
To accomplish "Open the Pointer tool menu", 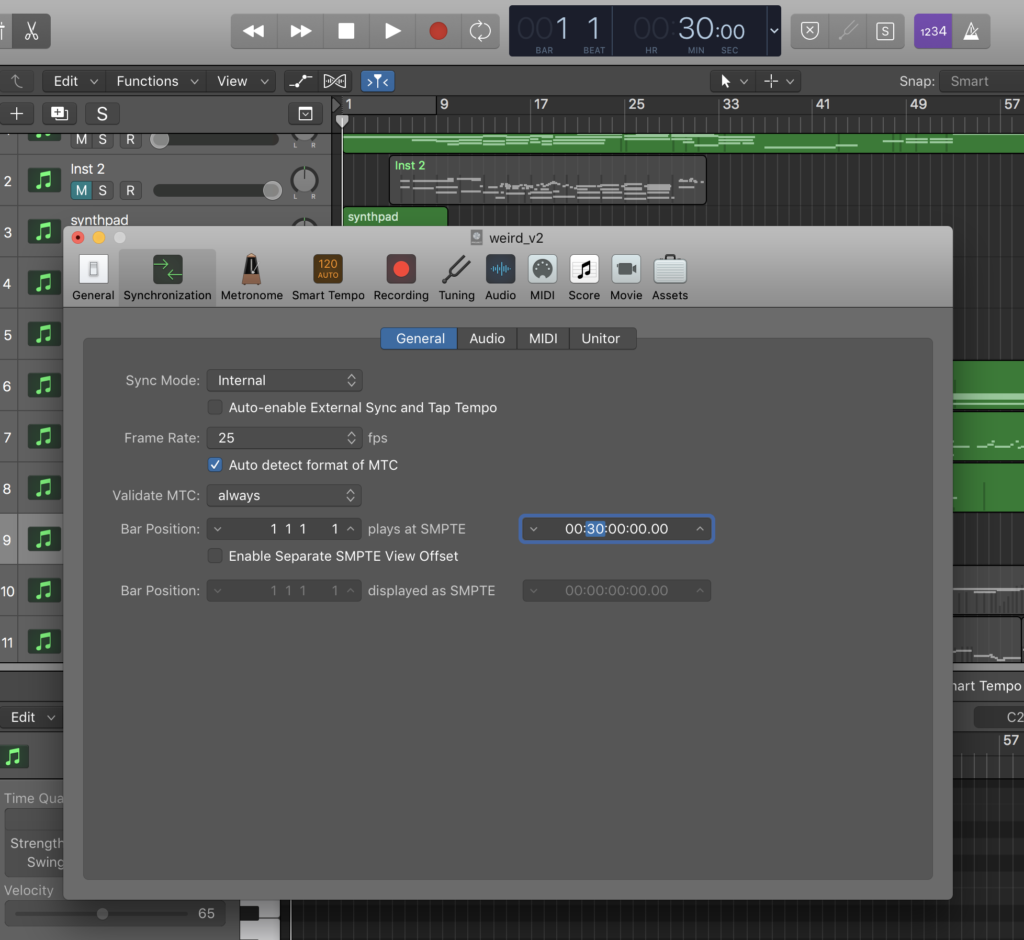I will pos(733,81).
